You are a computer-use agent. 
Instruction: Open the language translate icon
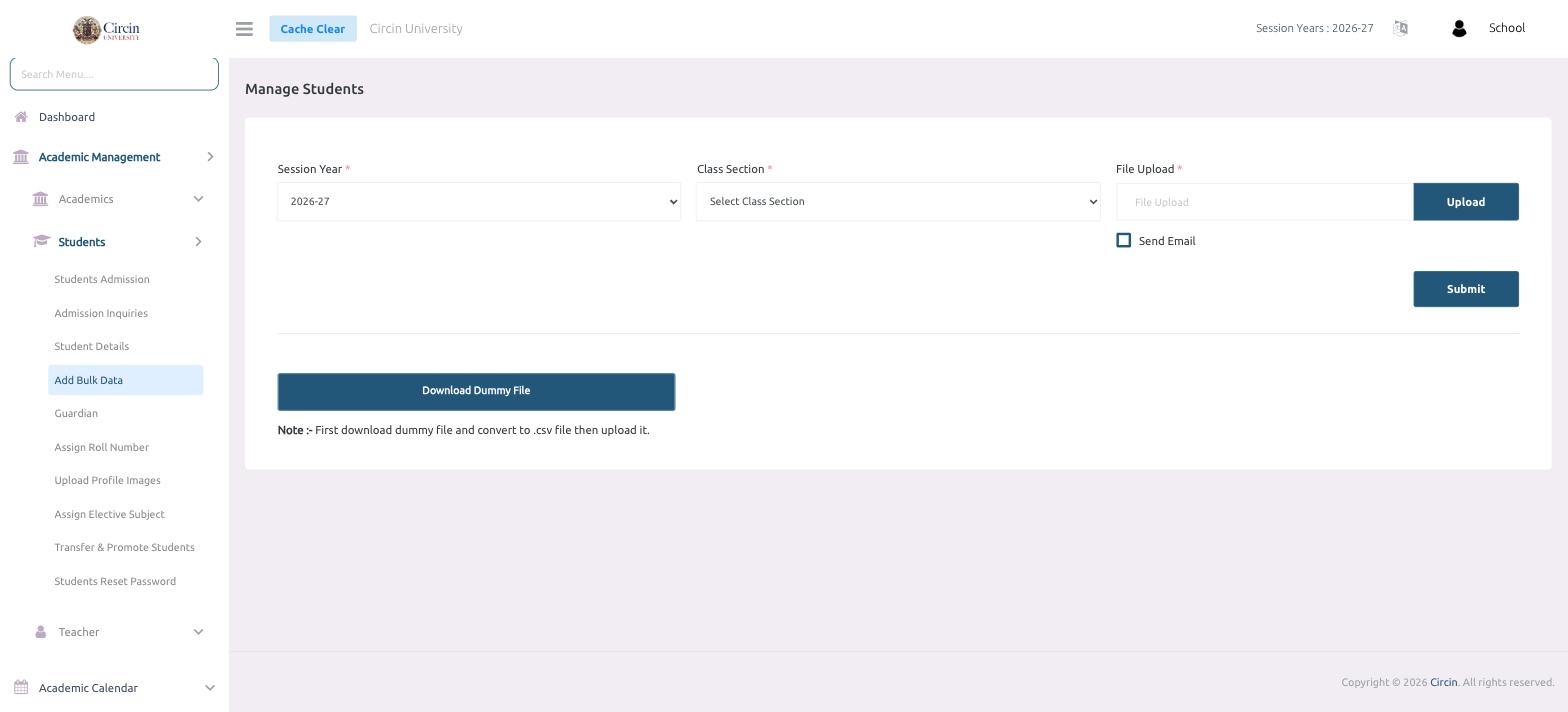tap(1400, 28)
